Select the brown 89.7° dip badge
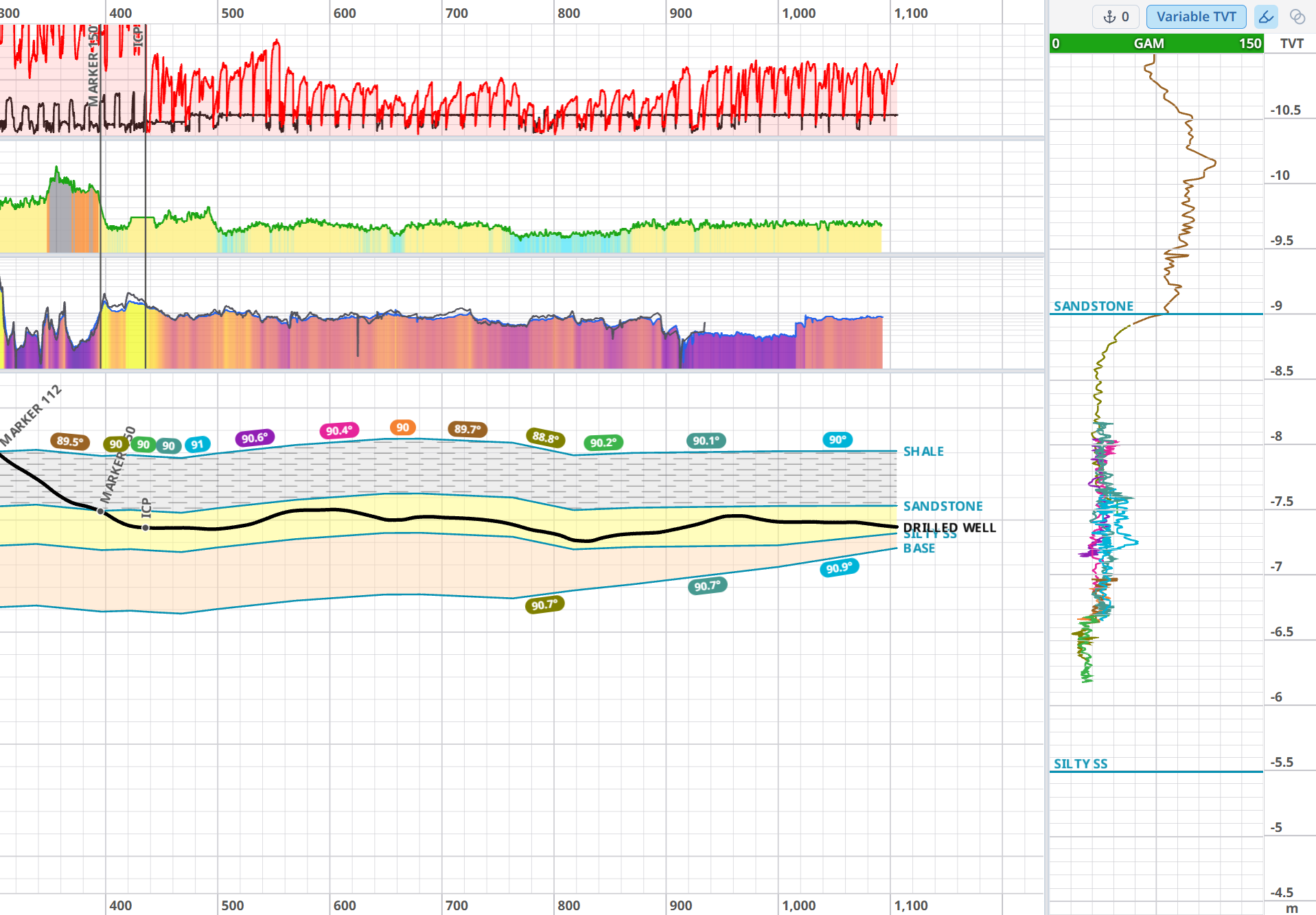The height and width of the screenshot is (915, 1316). point(467,429)
